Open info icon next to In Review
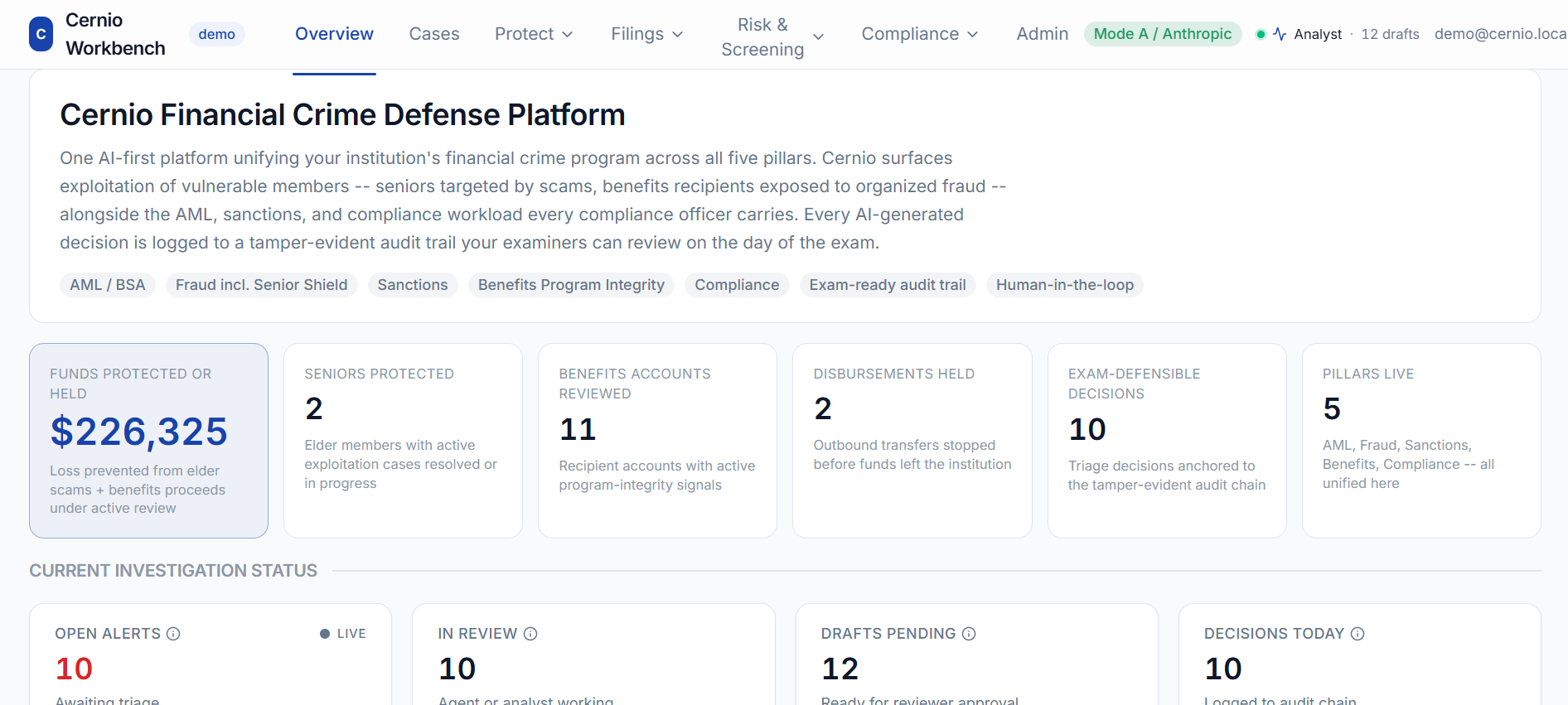The height and width of the screenshot is (705, 1568). [x=530, y=634]
